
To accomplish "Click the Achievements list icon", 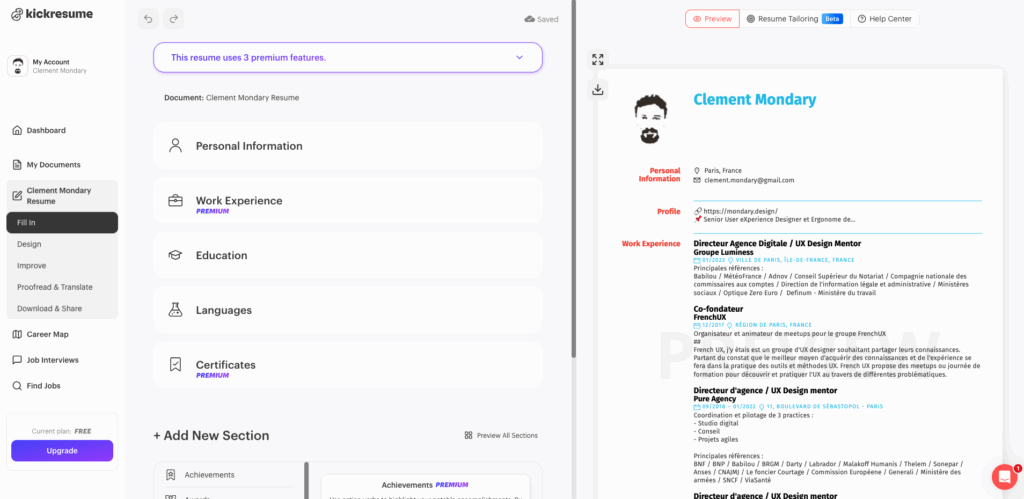I will [171, 475].
